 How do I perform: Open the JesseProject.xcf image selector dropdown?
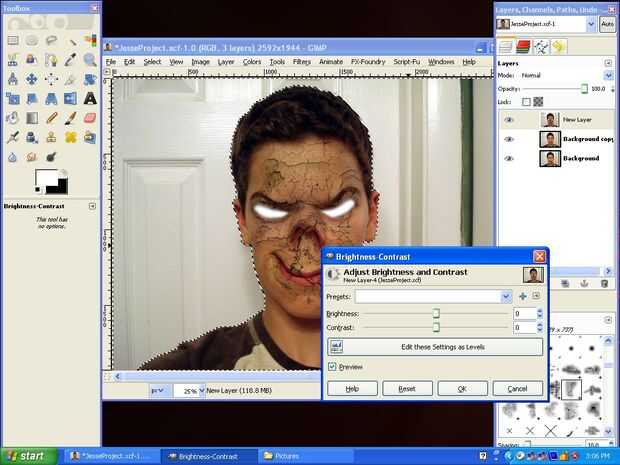point(591,24)
